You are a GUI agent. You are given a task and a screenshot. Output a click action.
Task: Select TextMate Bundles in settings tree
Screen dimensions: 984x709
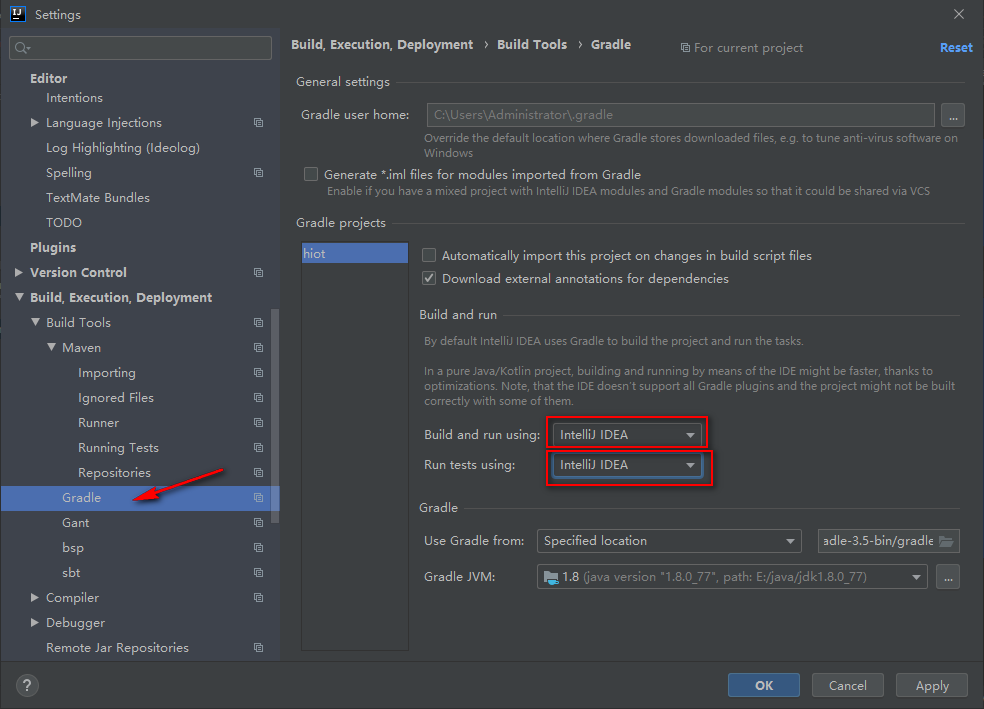coord(98,198)
